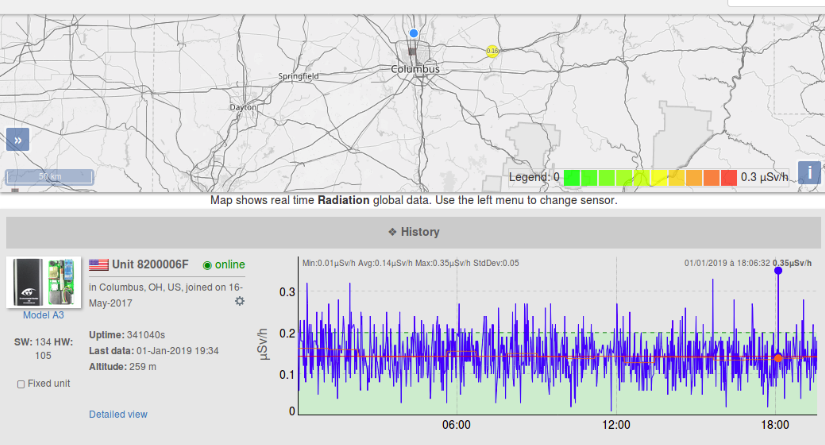Expand the left menu with double-arrow button
This screenshot has width=825, height=445.
18,140
